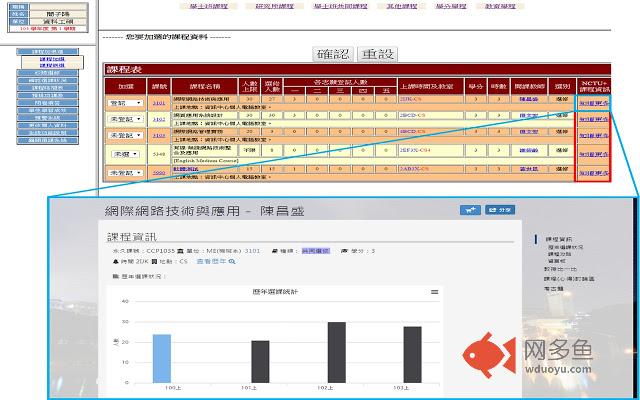640x400 pixels.
Task: Click NCTU+ 知道更多 link in English Medium Course row
Action: click(x=593, y=154)
